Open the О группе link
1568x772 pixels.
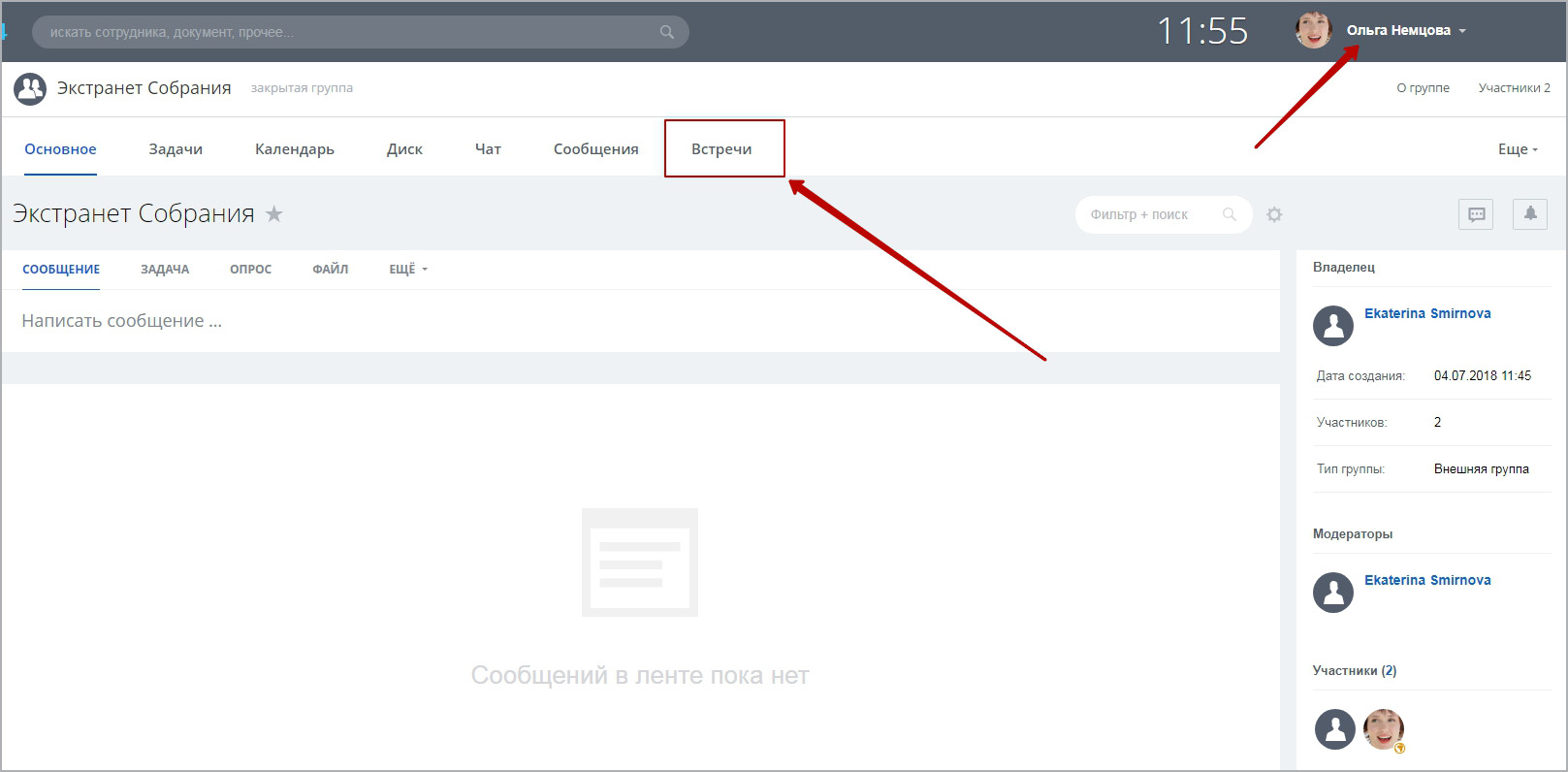tap(1423, 88)
